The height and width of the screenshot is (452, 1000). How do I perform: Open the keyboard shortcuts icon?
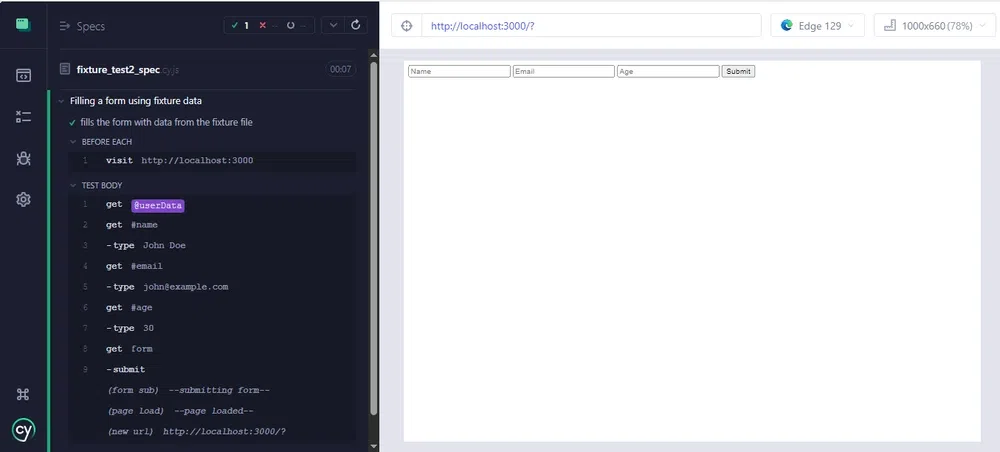pyautogui.click(x=24, y=394)
